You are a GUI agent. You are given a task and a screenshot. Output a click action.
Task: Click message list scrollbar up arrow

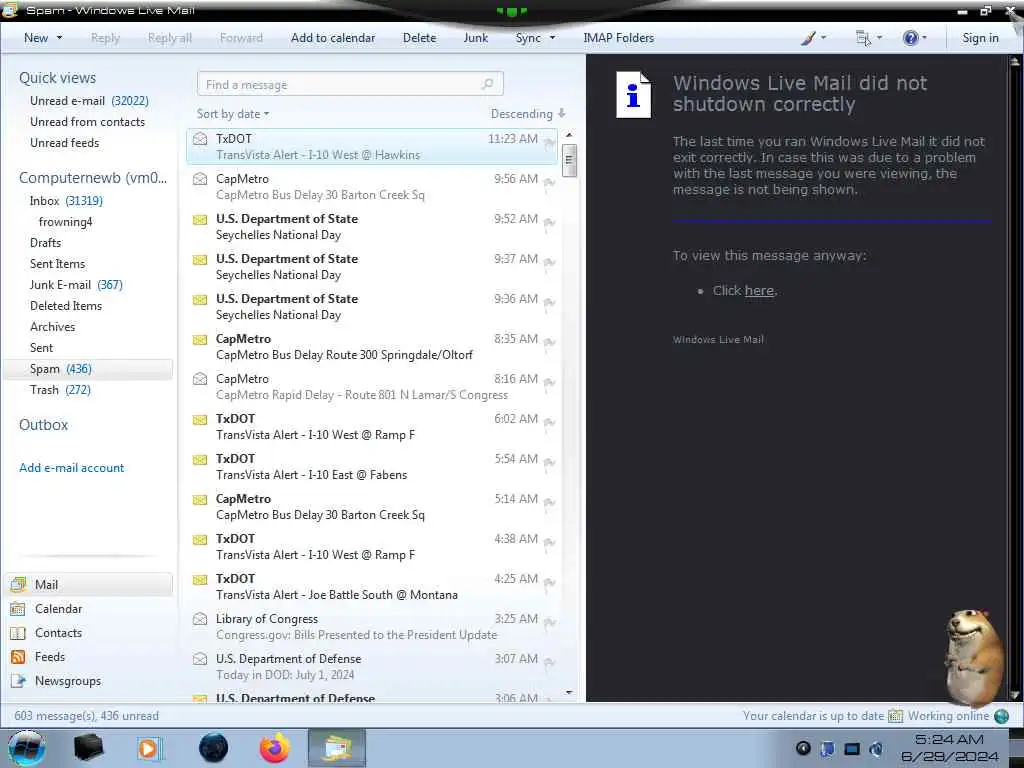pos(569,135)
